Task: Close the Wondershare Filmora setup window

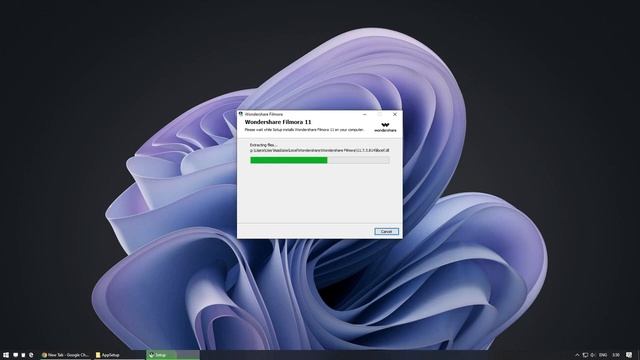Action: click(x=395, y=114)
